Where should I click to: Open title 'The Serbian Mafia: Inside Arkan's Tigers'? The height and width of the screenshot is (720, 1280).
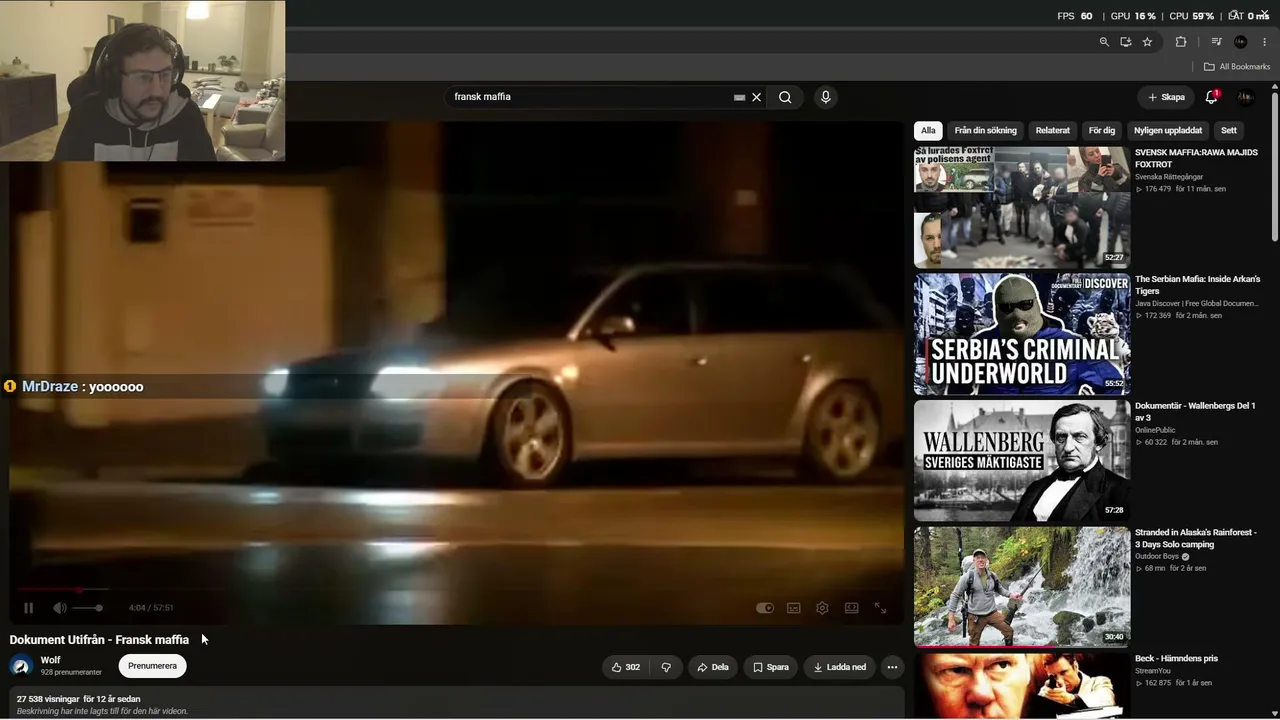point(1198,285)
